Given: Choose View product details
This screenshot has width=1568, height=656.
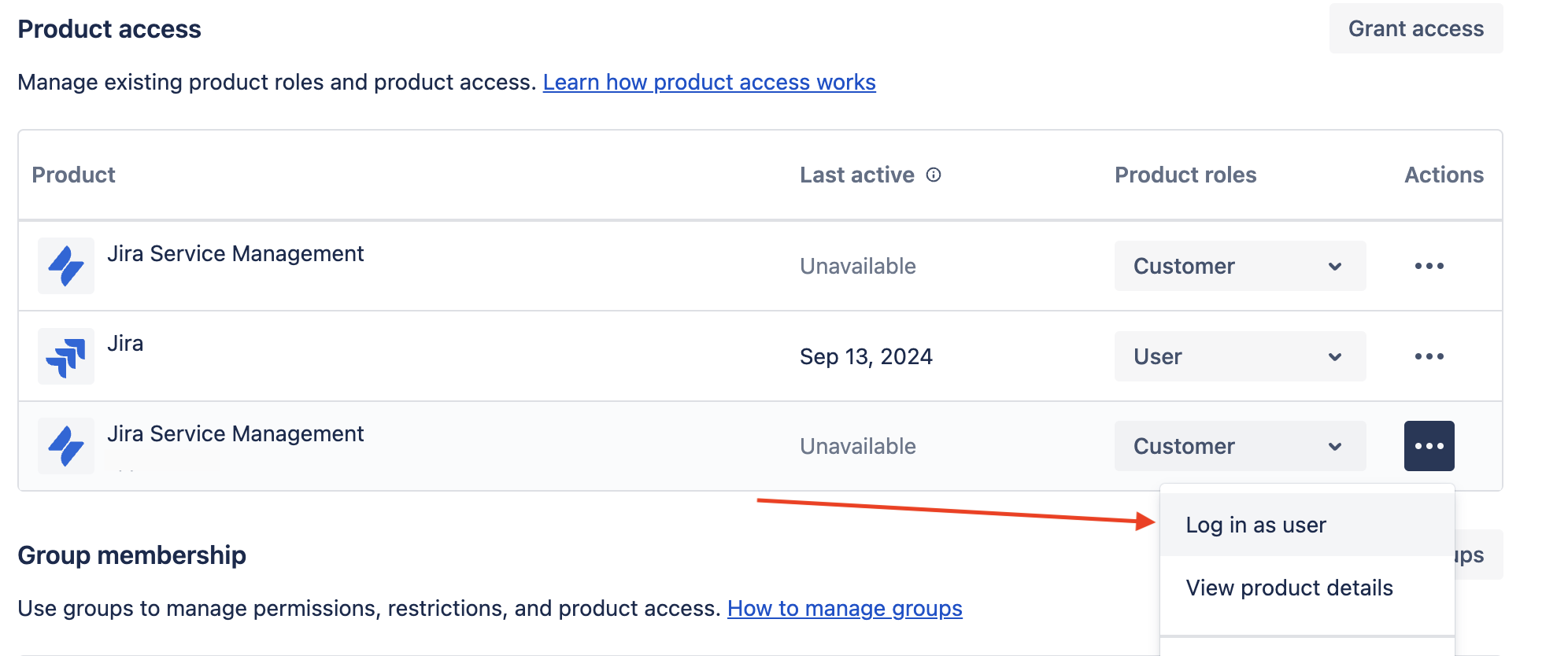Looking at the screenshot, I should 1289,588.
